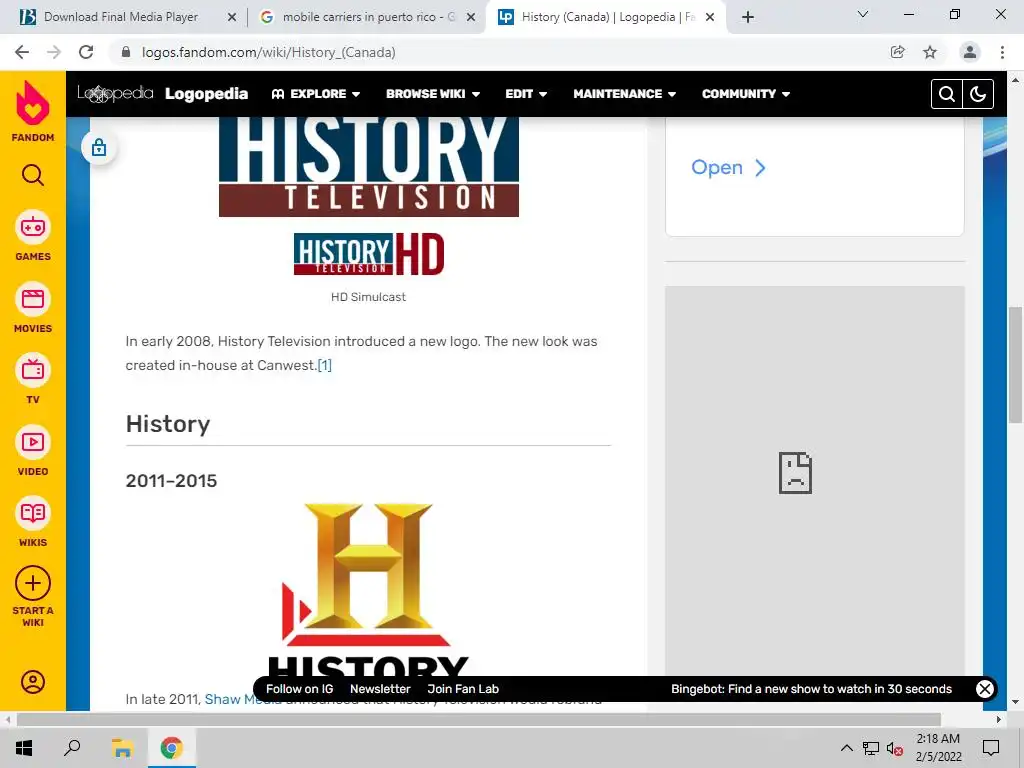
Task: Open Windows taskbar search
Action: tap(72, 748)
